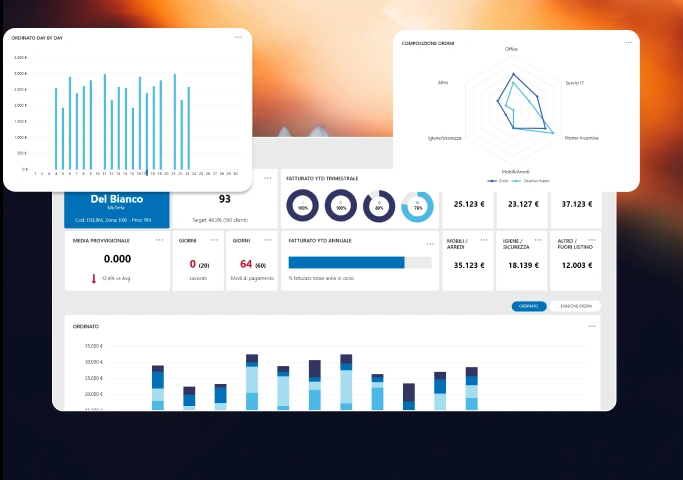This screenshot has height=480, width=683.
Task: Click the 35.123 € Mobili Arredi value
Action: [x=469, y=266]
